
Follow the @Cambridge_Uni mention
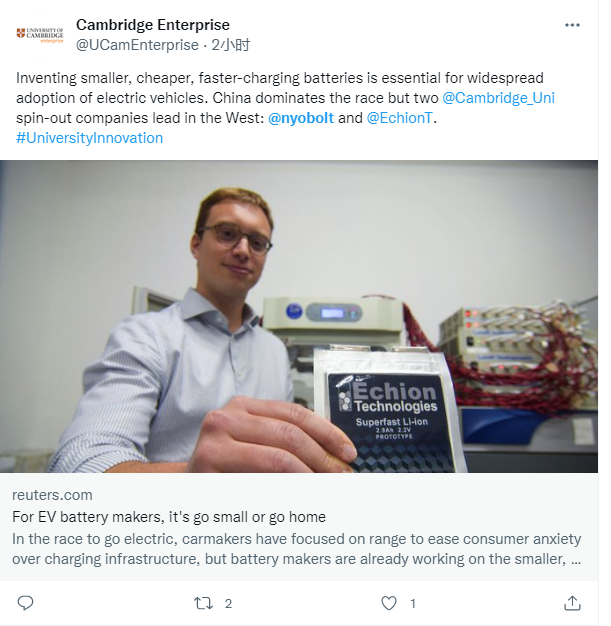[498, 98]
